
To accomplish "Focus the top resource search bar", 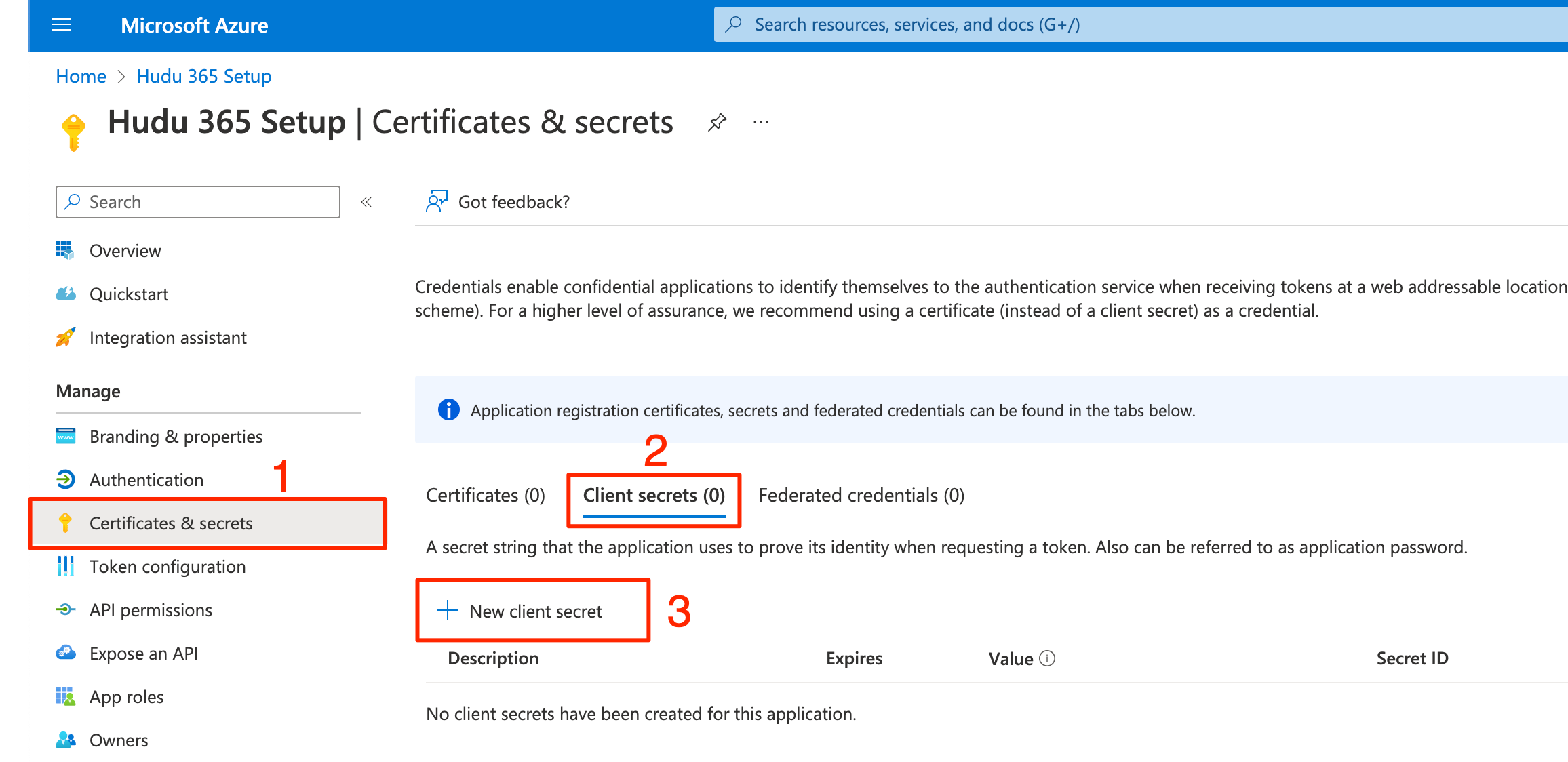I will pyautogui.click(x=1141, y=24).
